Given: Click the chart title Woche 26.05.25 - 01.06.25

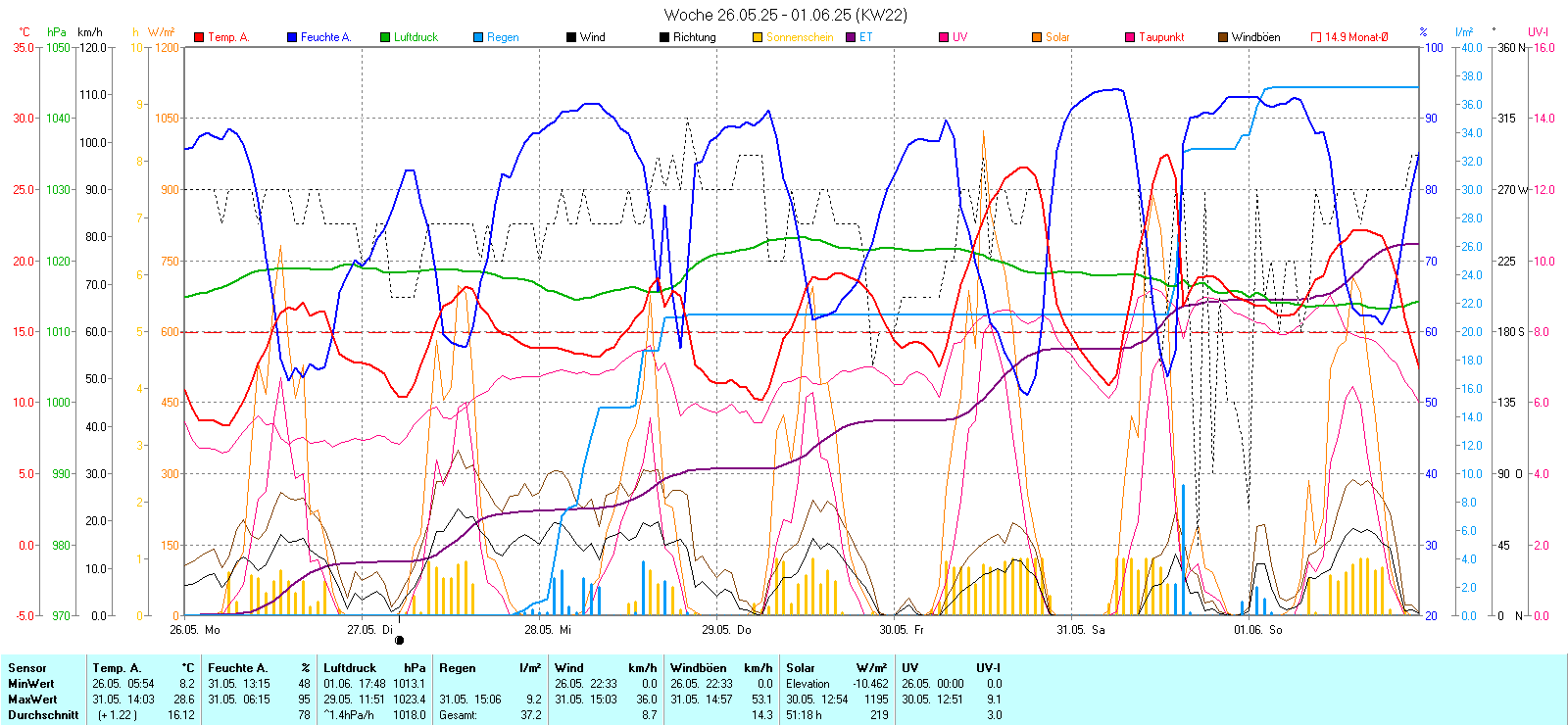Looking at the screenshot, I should 785,15.
